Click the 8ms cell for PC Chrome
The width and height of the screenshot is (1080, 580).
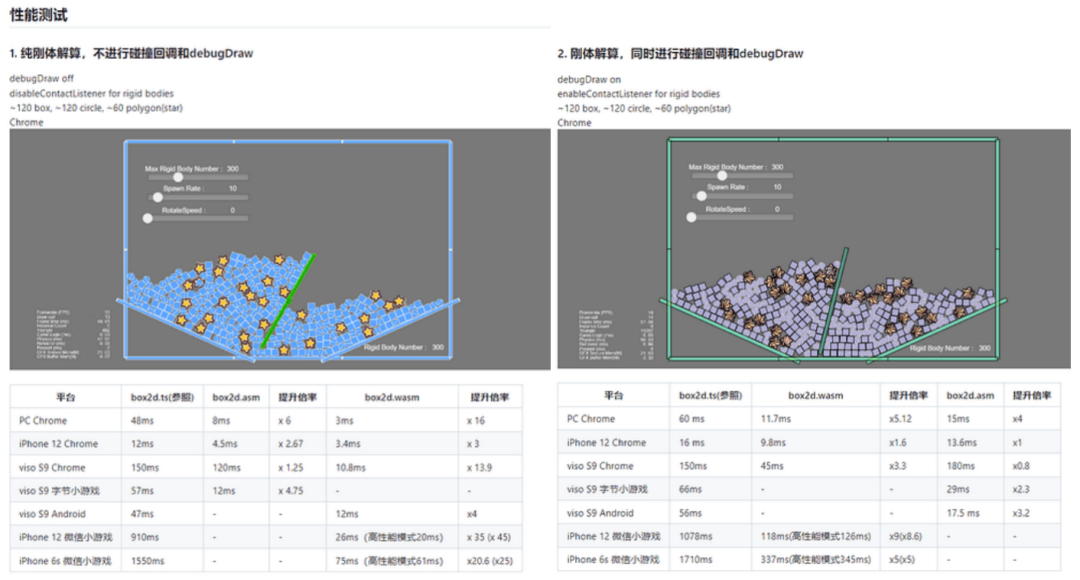click(236, 420)
